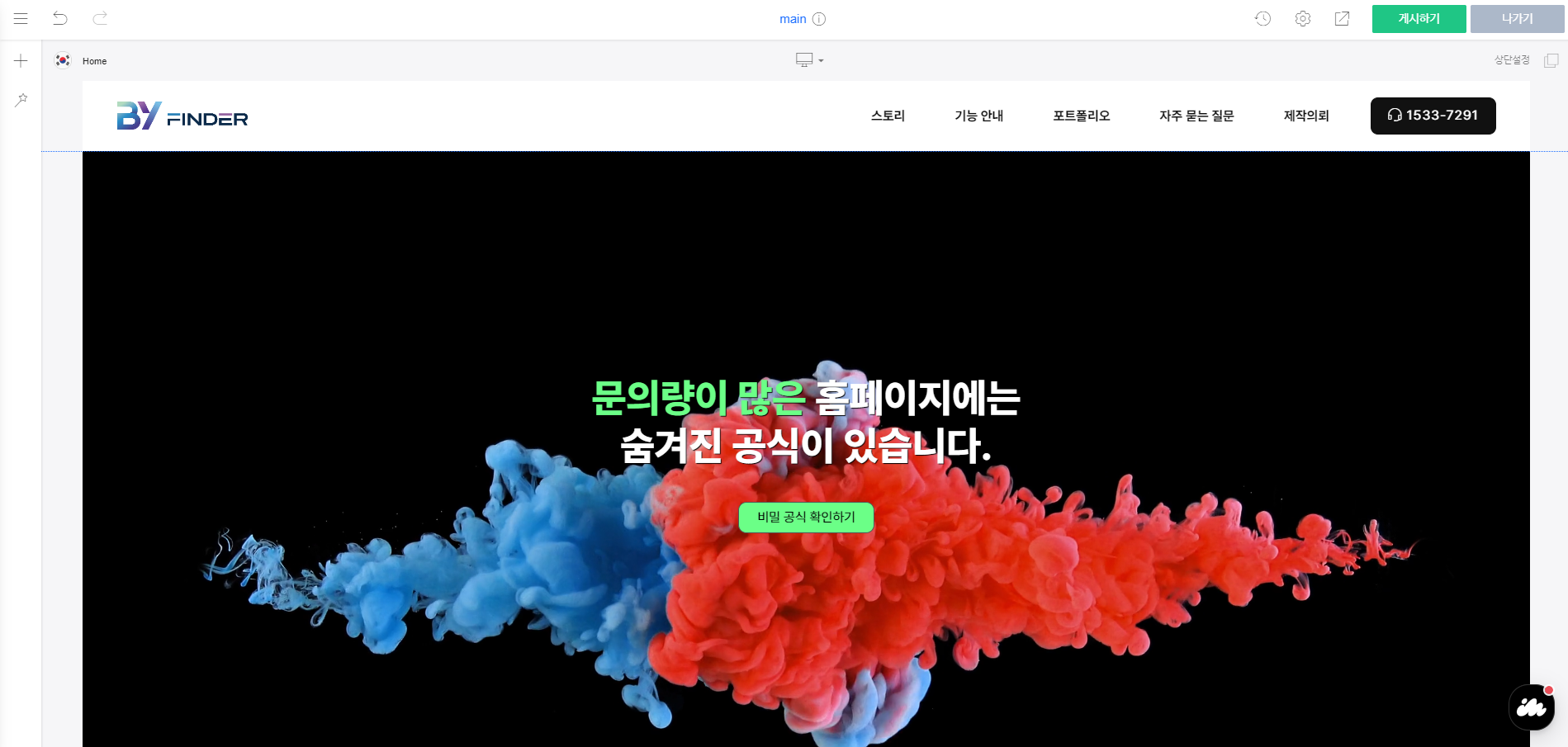Screen dimensions: 1568x747
Task: Open the 포트폴리오 menu item
Action: (x=1082, y=116)
